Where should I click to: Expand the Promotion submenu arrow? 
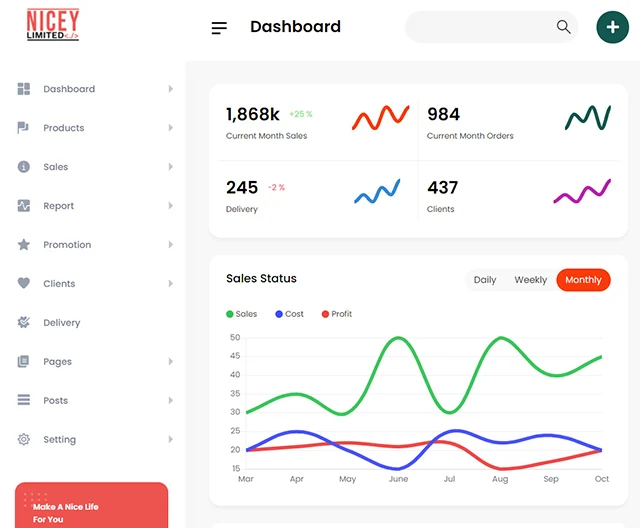pos(171,244)
